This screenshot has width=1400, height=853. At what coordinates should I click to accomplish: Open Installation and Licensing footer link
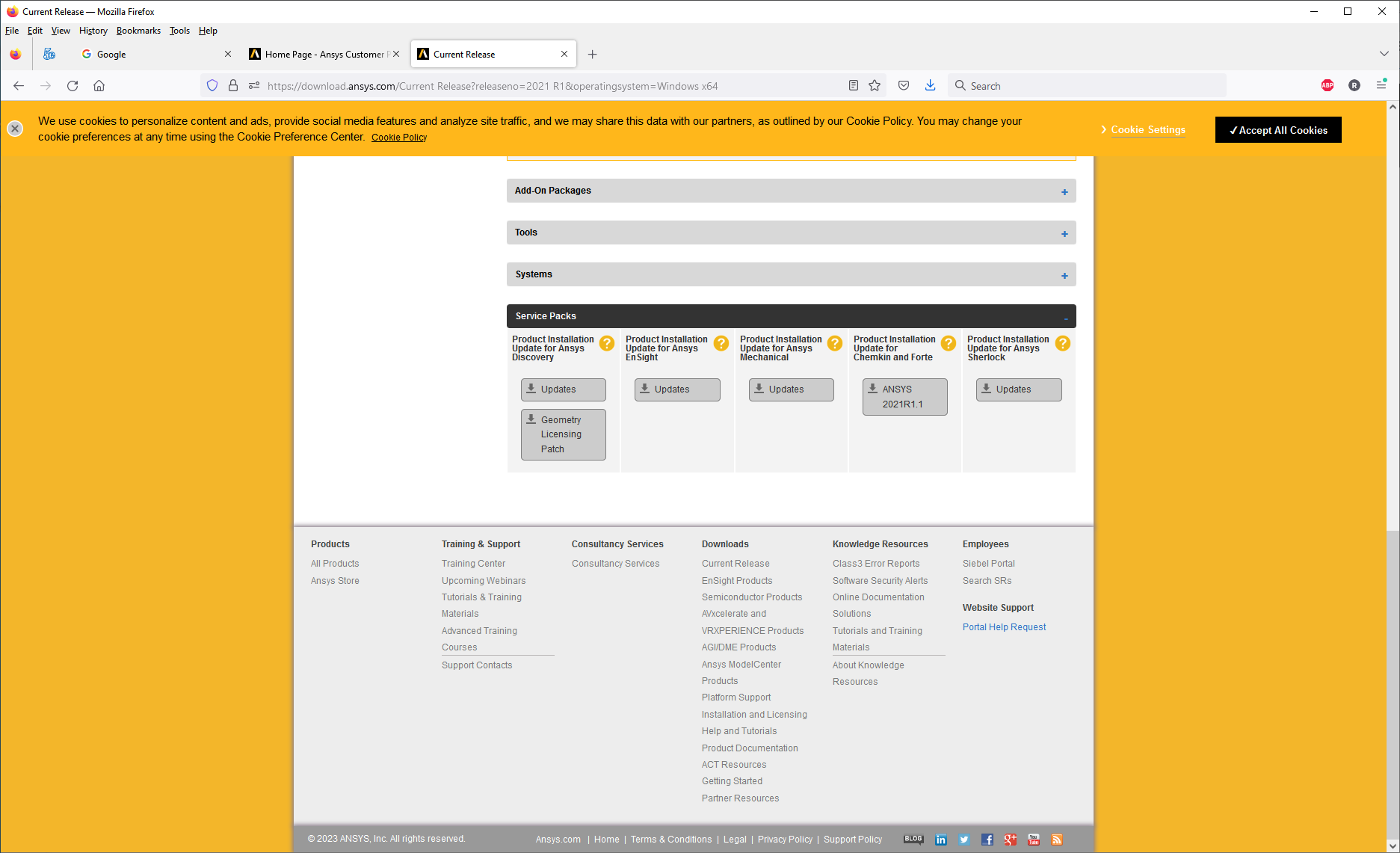(754, 715)
